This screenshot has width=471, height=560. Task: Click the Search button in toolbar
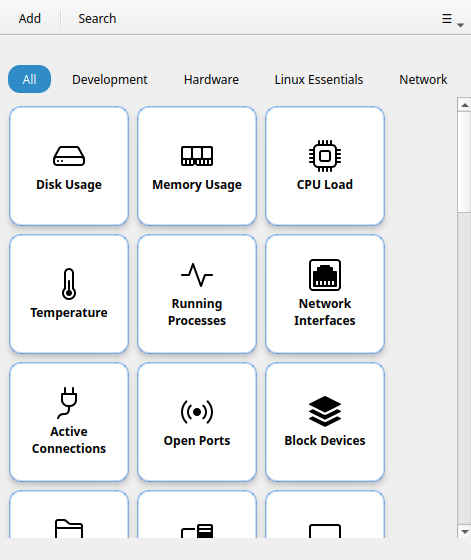(x=97, y=18)
